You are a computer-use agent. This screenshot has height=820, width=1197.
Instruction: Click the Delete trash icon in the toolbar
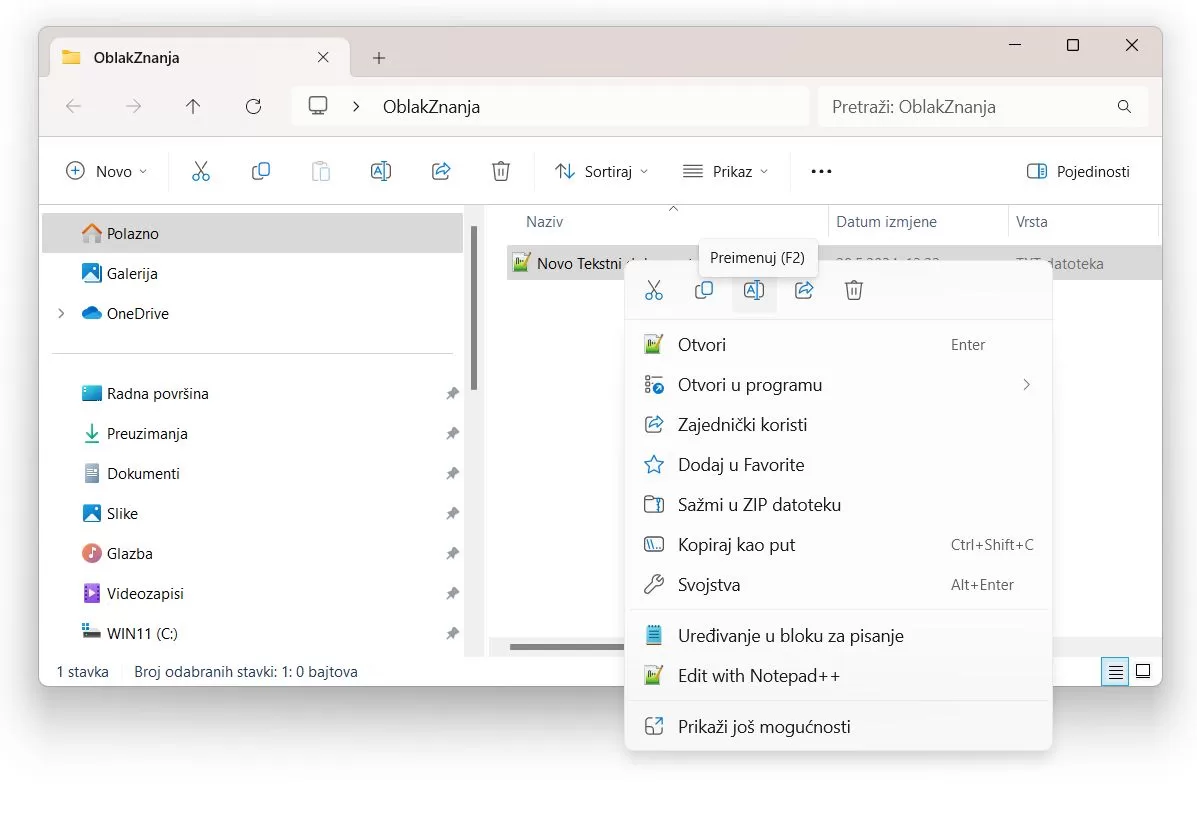tap(501, 171)
